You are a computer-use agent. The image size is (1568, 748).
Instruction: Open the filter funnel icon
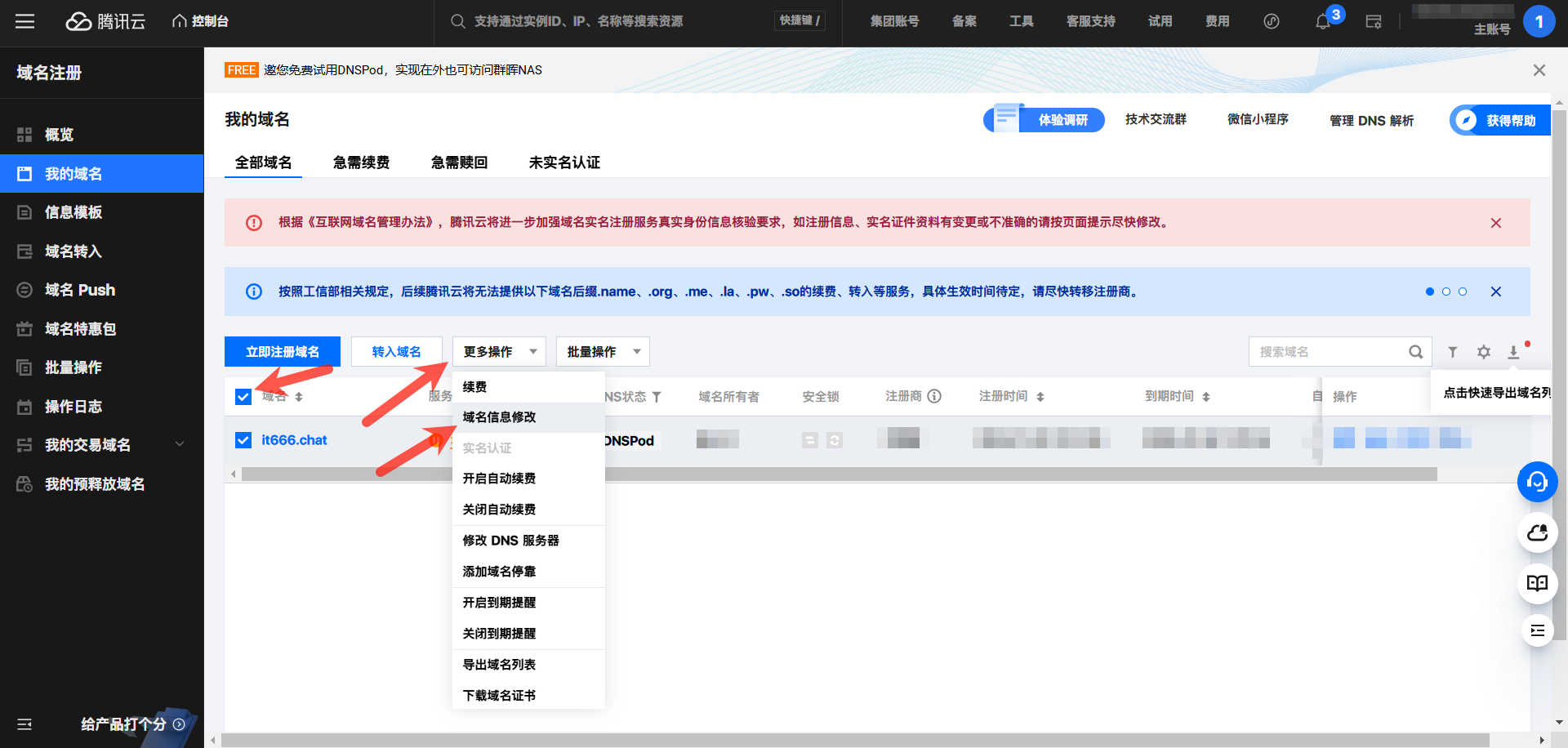coord(1453,352)
